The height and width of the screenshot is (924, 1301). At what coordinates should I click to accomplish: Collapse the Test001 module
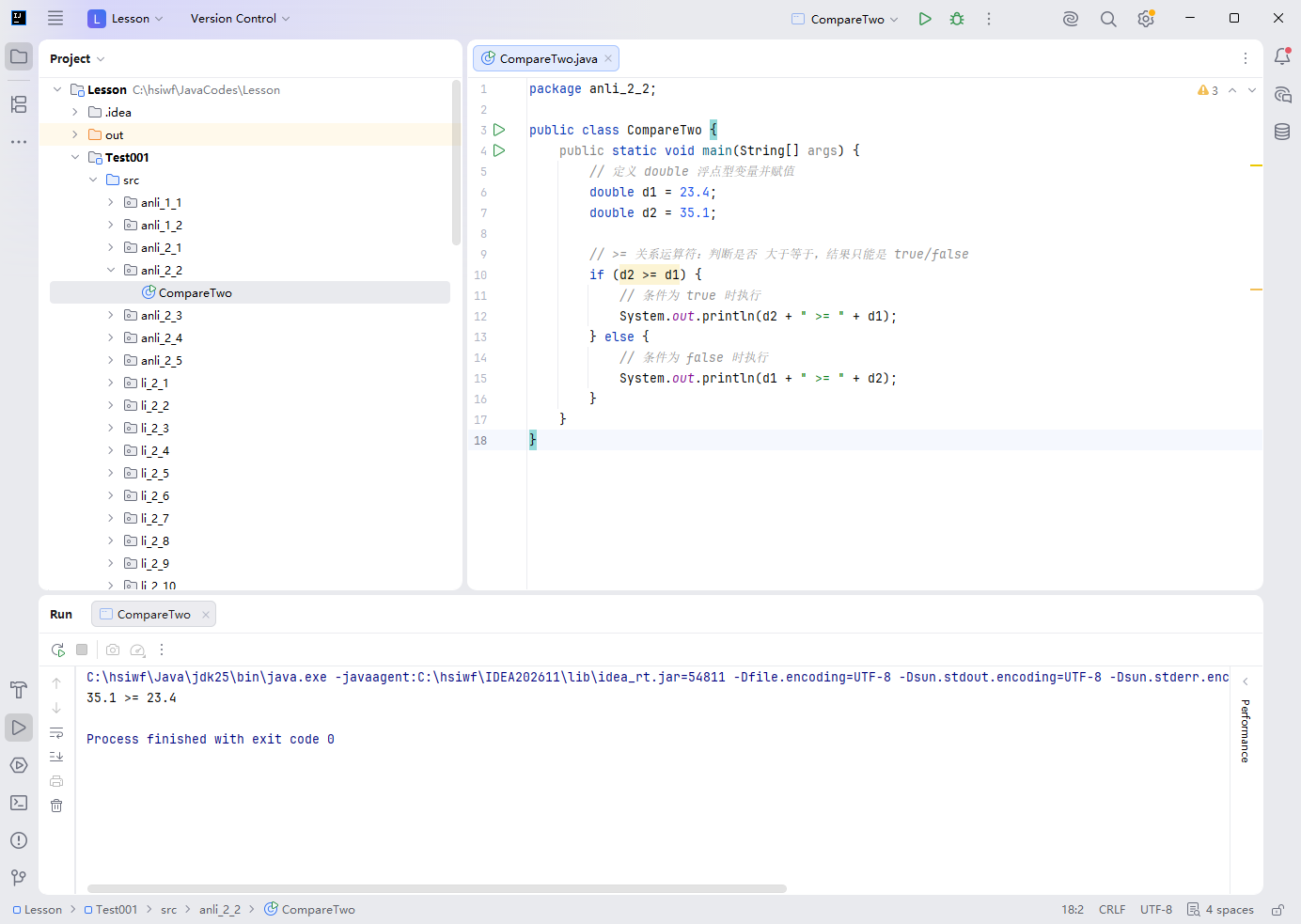[x=75, y=157]
